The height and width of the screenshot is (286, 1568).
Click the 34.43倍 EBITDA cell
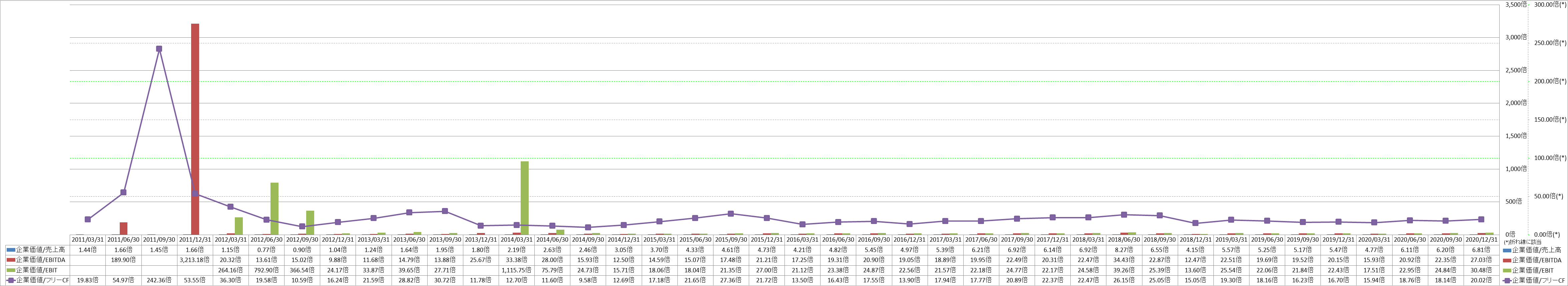(x=1124, y=260)
